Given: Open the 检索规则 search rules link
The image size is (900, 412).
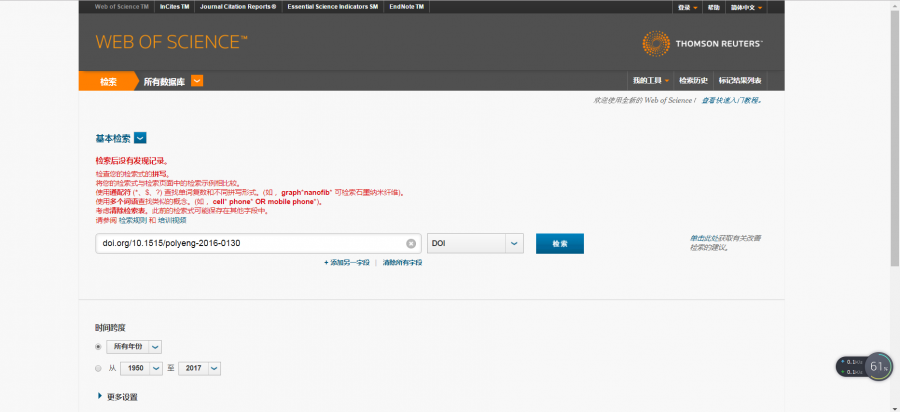Looking at the screenshot, I should tap(133, 220).
